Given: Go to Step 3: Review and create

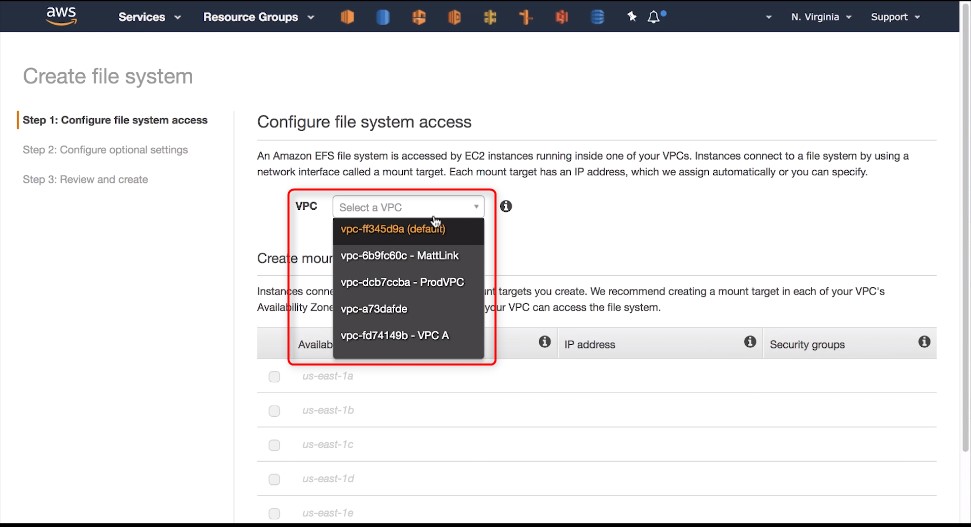Looking at the screenshot, I should pos(85,180).
